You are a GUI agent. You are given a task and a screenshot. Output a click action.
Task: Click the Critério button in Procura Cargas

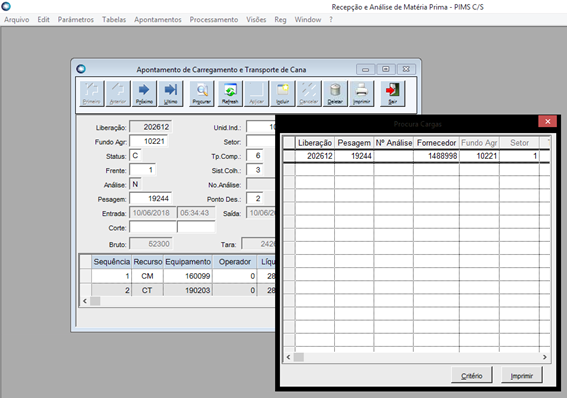pyautogui.click(x=472, y=376)
